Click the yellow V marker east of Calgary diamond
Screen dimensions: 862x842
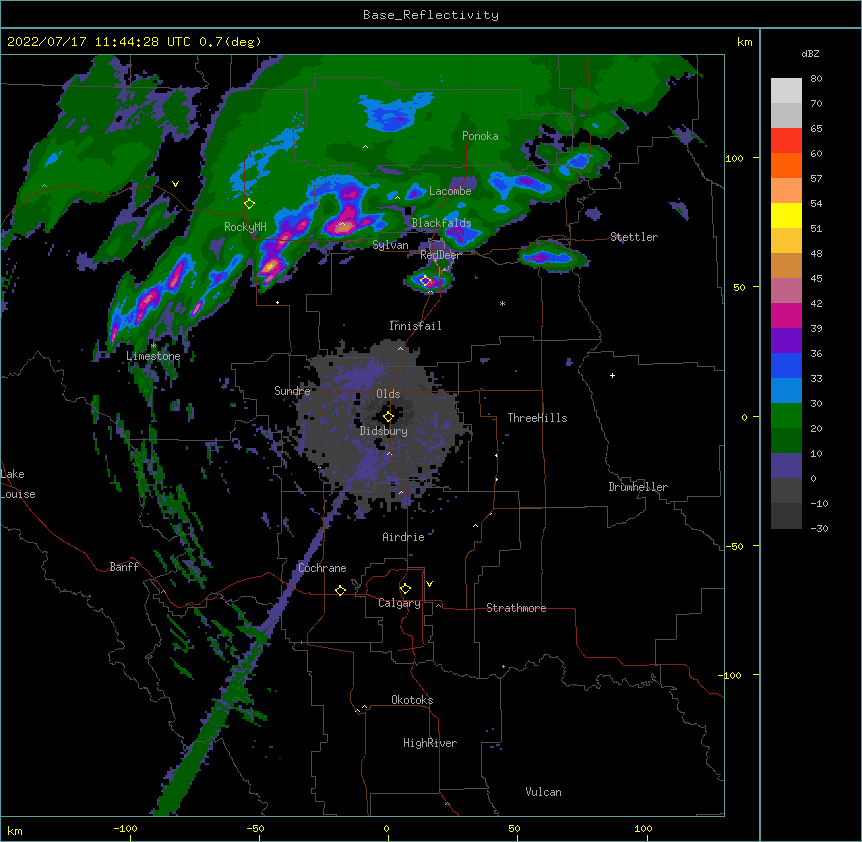point(429,584)
